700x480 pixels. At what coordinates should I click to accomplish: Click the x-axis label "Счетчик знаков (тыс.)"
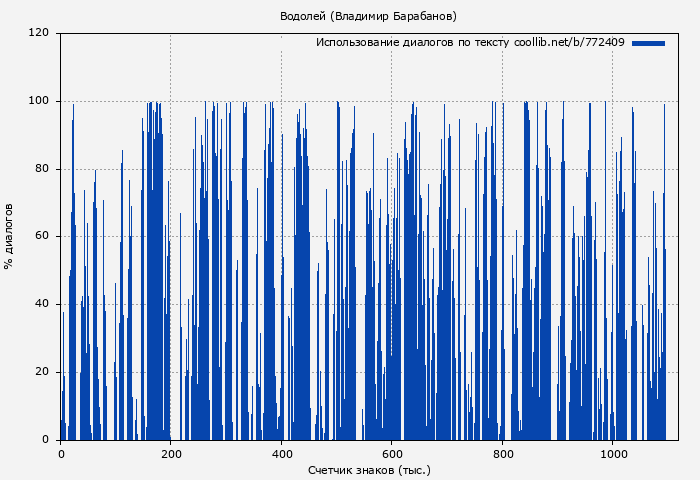(x=369, y=469)
